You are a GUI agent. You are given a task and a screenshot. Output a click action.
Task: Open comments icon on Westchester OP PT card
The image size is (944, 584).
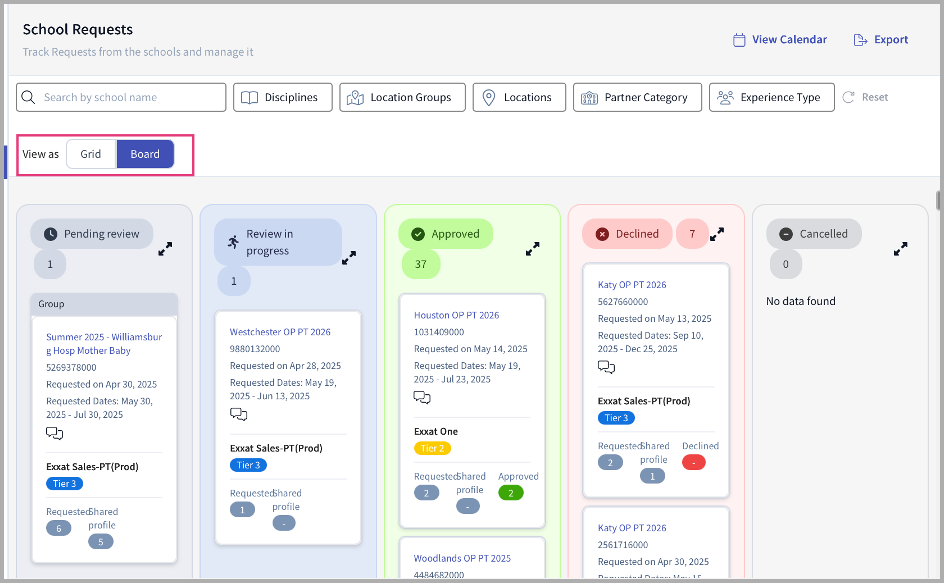[x=238, y=414]
